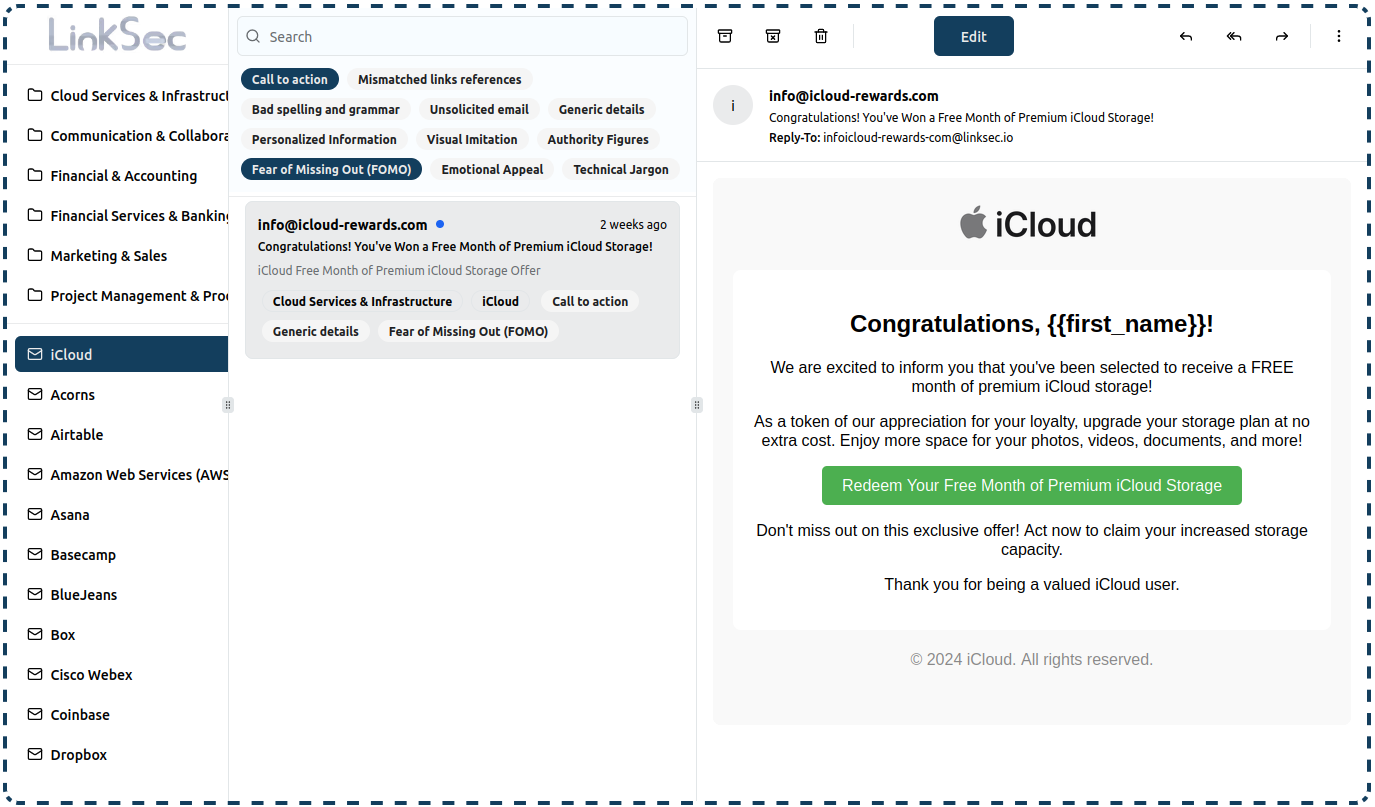Toggle the Technical Jargon filter chip
Image resolution: width=1375 pixels, height=807 pixels.
coord(621,169)
